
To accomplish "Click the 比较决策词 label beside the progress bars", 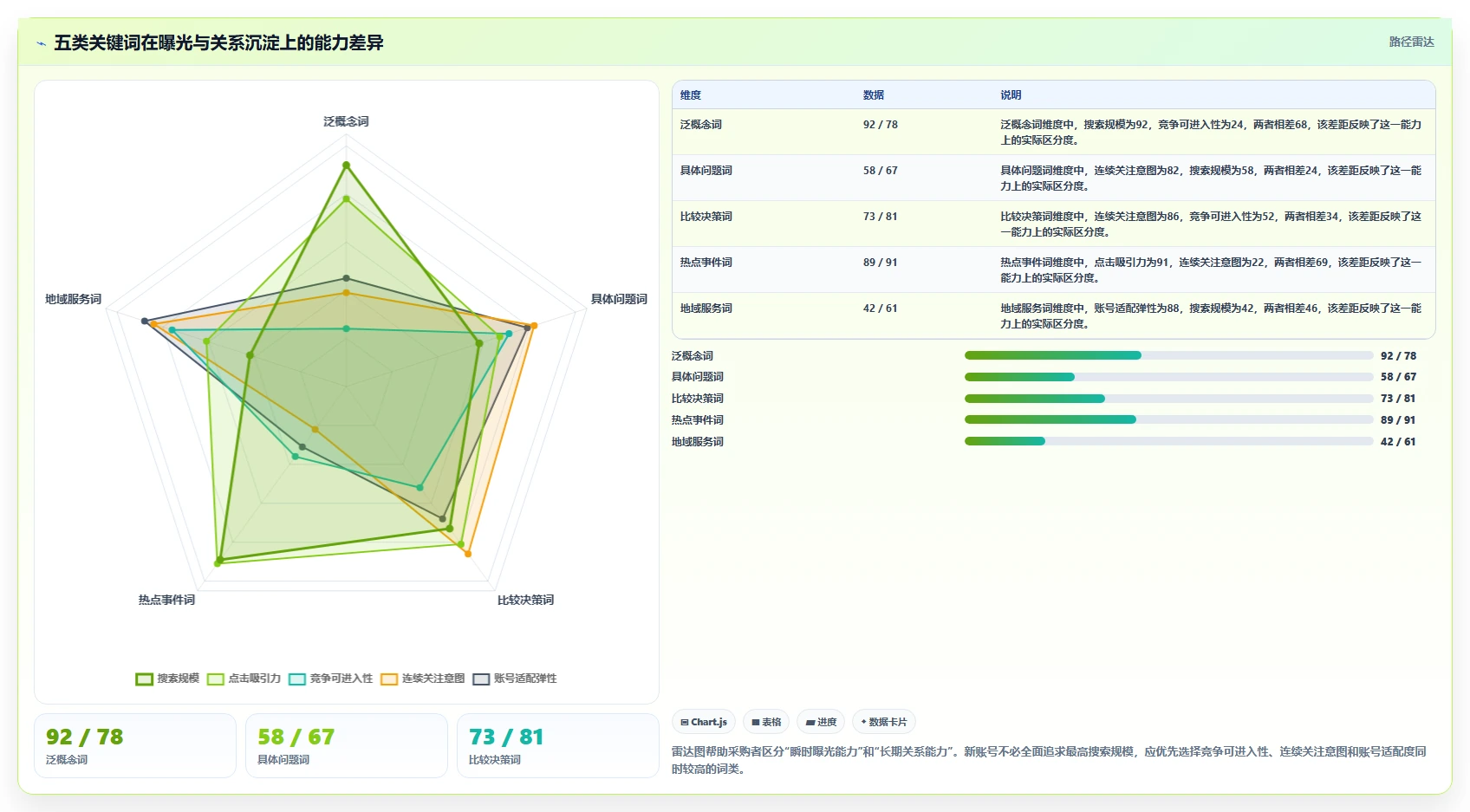I will pyautogui.click(x=698, y=399).
